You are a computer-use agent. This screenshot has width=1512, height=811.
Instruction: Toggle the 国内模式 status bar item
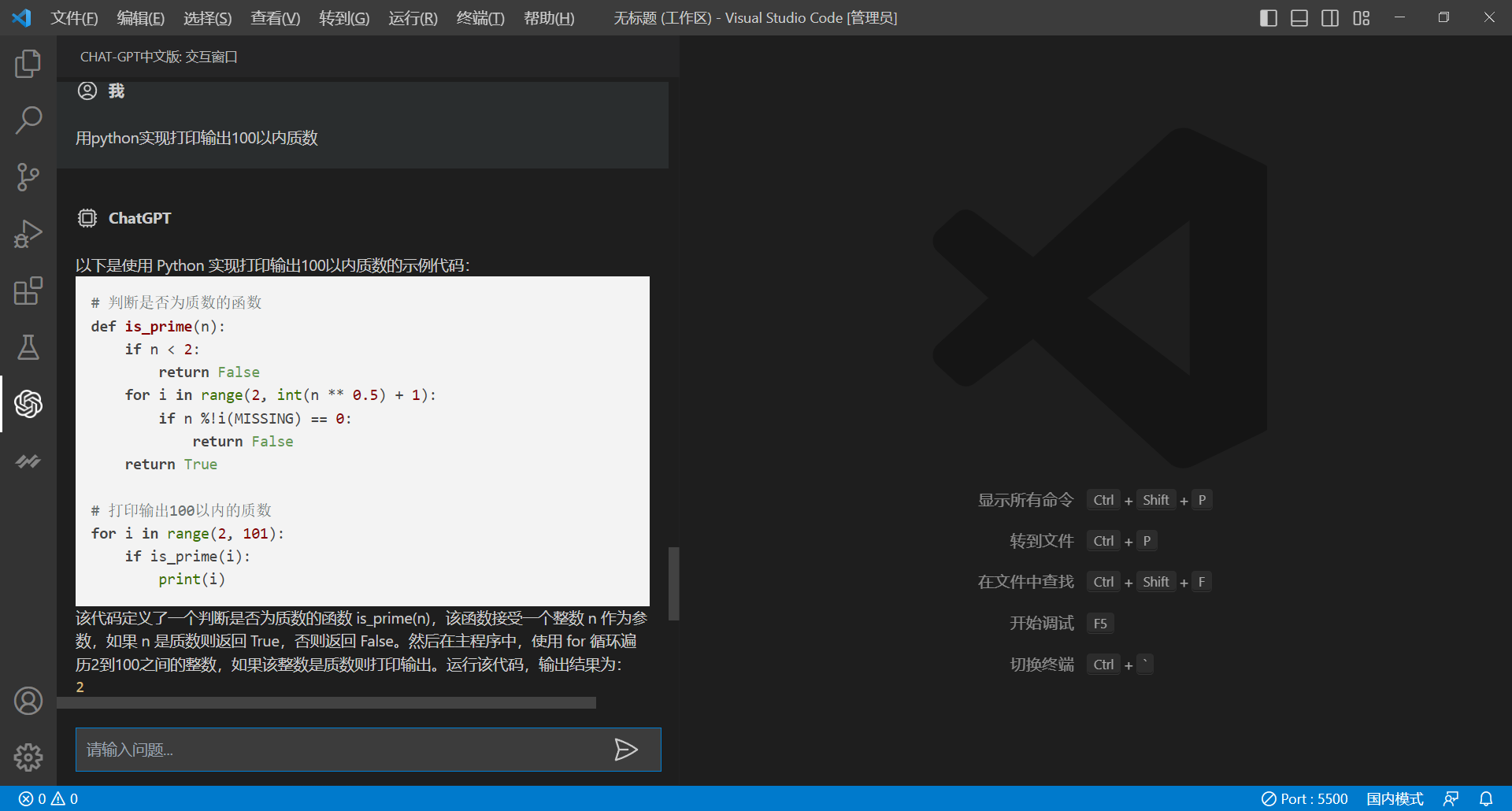click(x=1395, y=798)
